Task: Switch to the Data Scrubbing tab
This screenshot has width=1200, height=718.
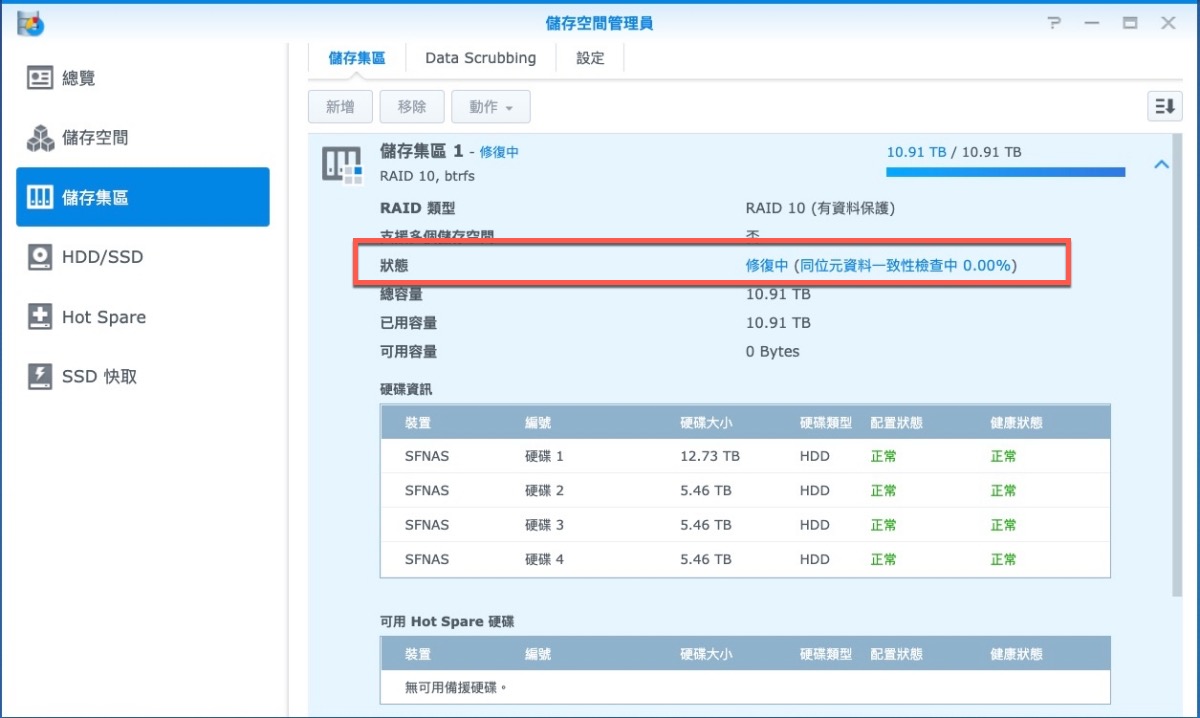Action: 480,58
